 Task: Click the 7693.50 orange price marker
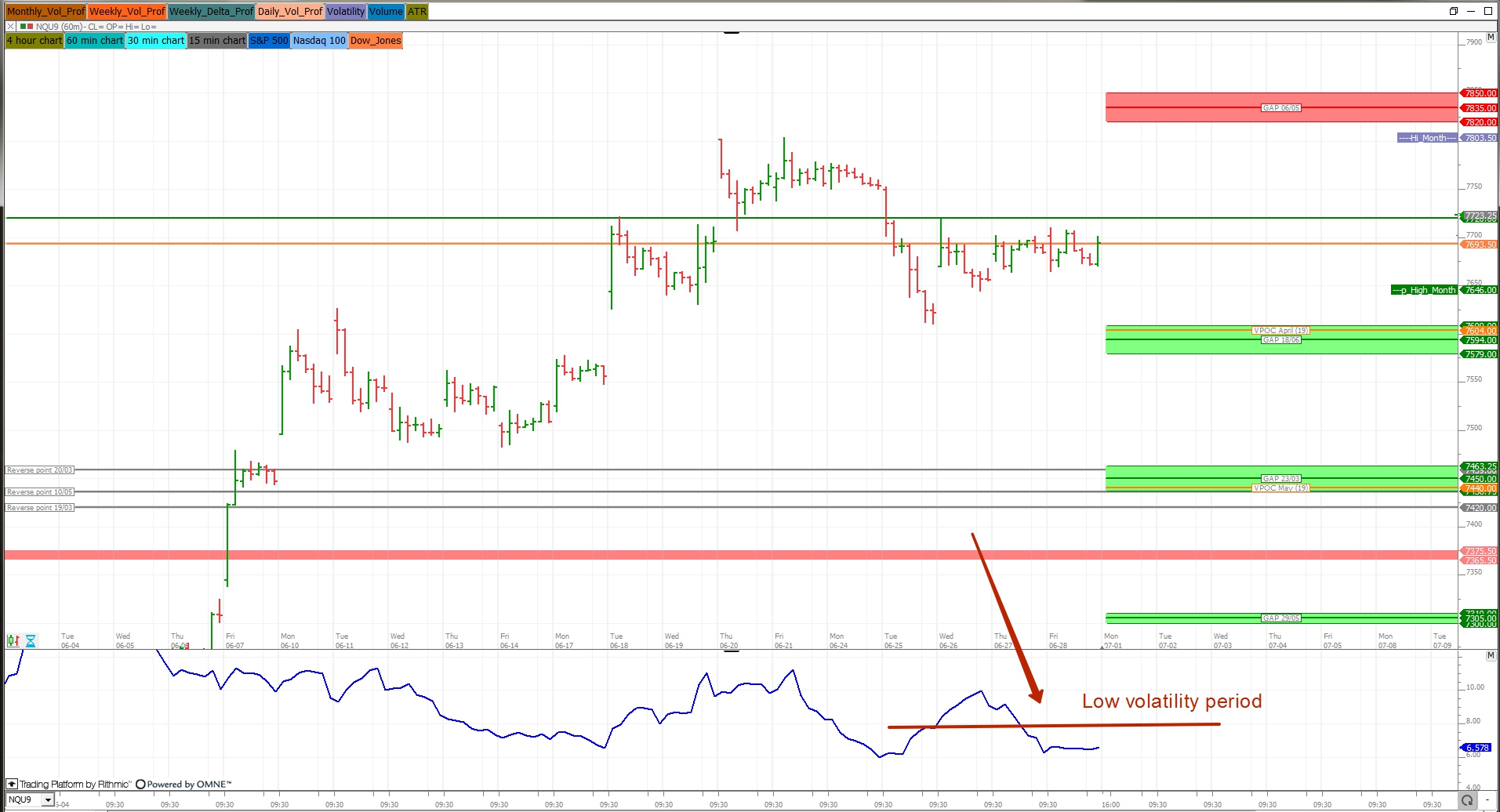(1479, 245)
